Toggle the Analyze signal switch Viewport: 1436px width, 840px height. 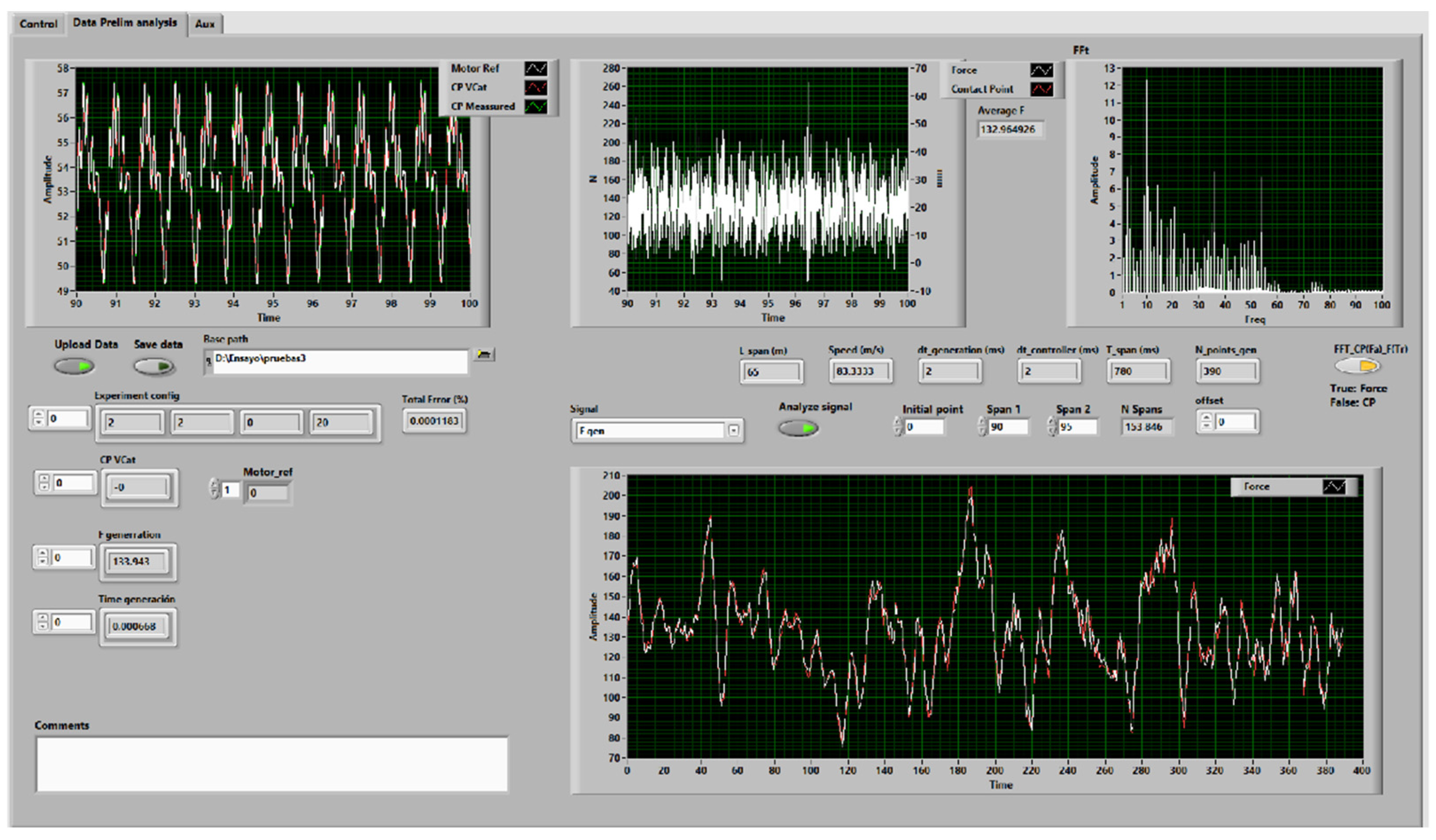click(798, 428)
